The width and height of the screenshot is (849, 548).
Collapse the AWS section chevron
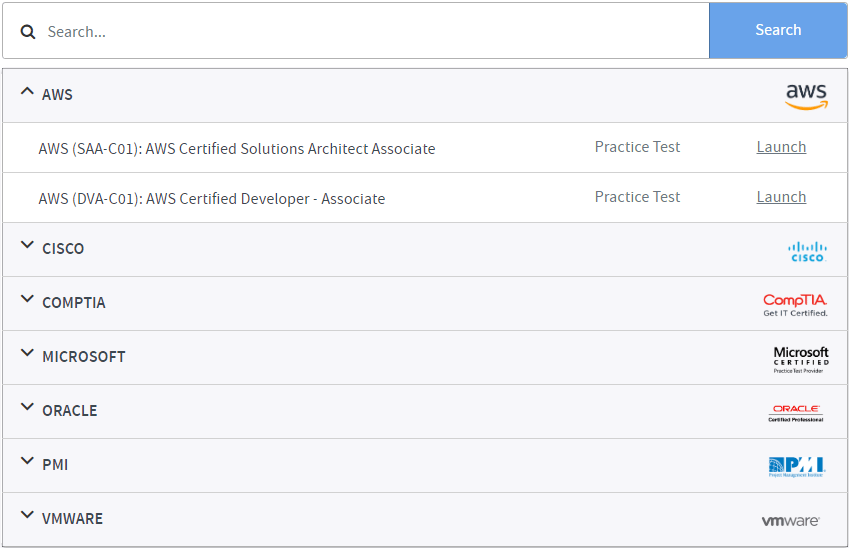(27, 91)
